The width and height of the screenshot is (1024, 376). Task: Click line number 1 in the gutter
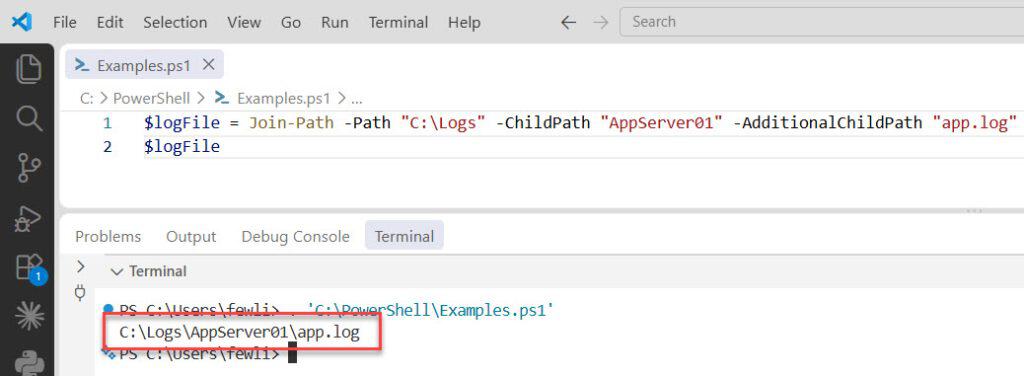coord(107,123)
